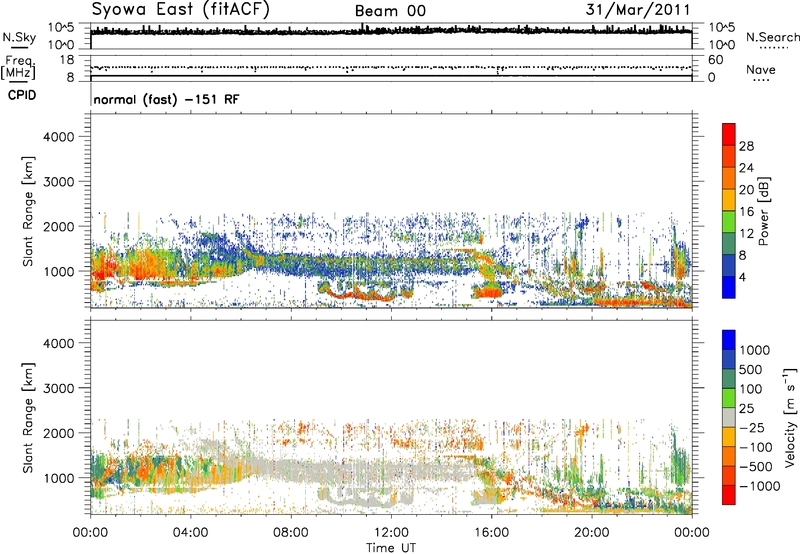This screenshot has width=800, height=554.
Task: Click the "60" Nave axis tick
Action: click(x=716, y=60)
